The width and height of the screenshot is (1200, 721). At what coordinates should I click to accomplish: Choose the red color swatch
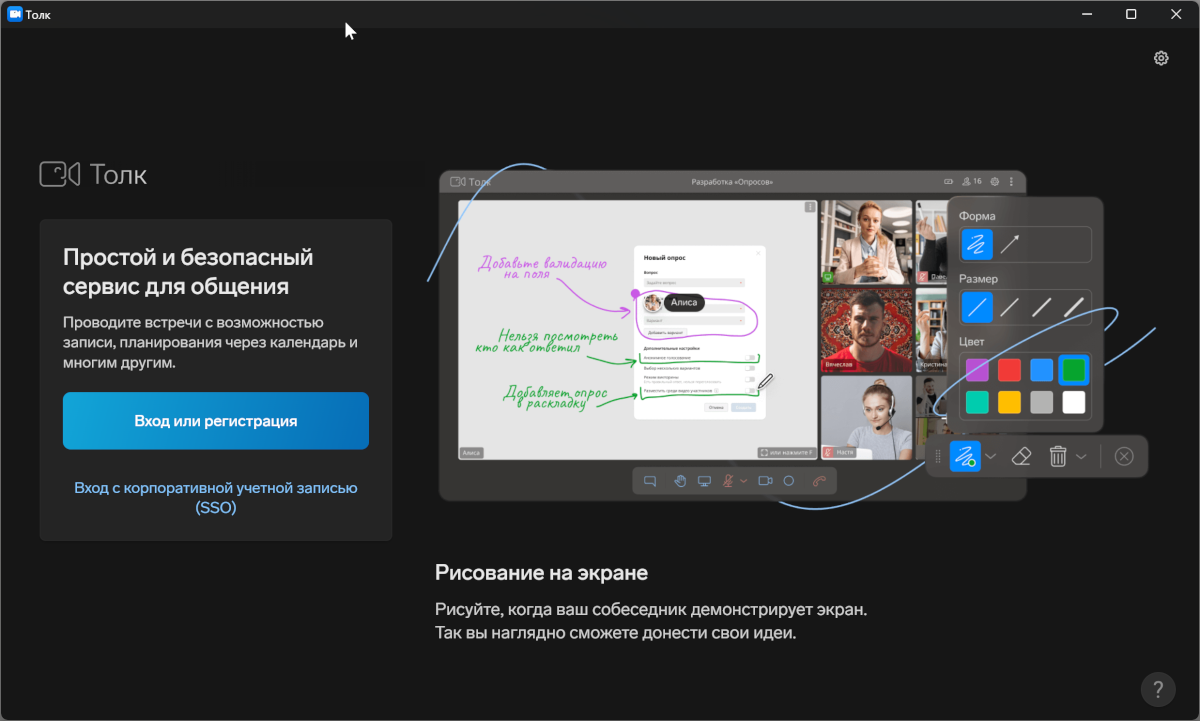coord(1009,371)
